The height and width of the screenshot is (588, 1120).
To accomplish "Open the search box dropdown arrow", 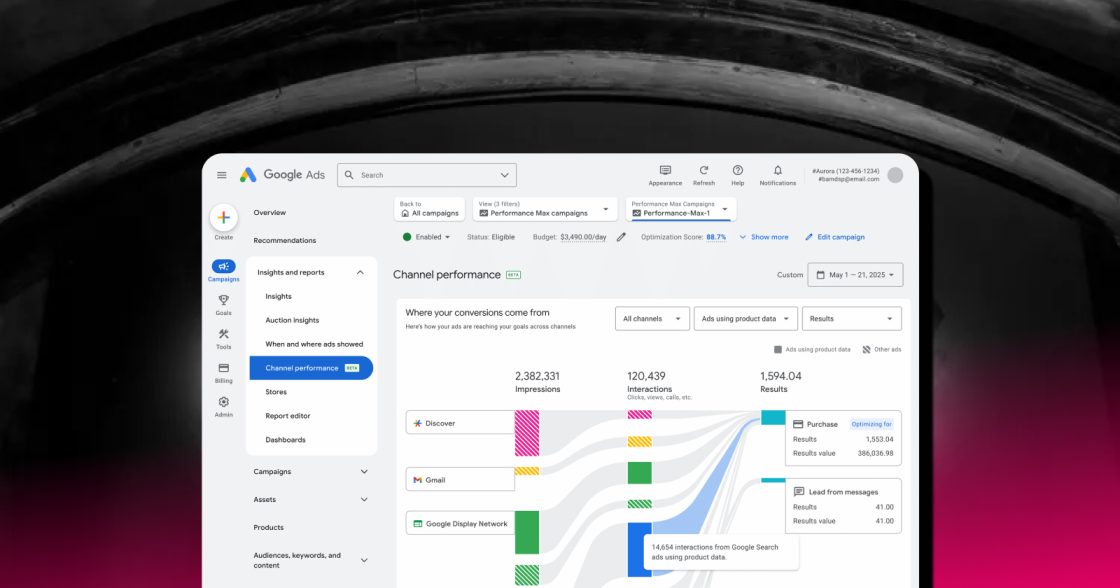I will 504,175.
